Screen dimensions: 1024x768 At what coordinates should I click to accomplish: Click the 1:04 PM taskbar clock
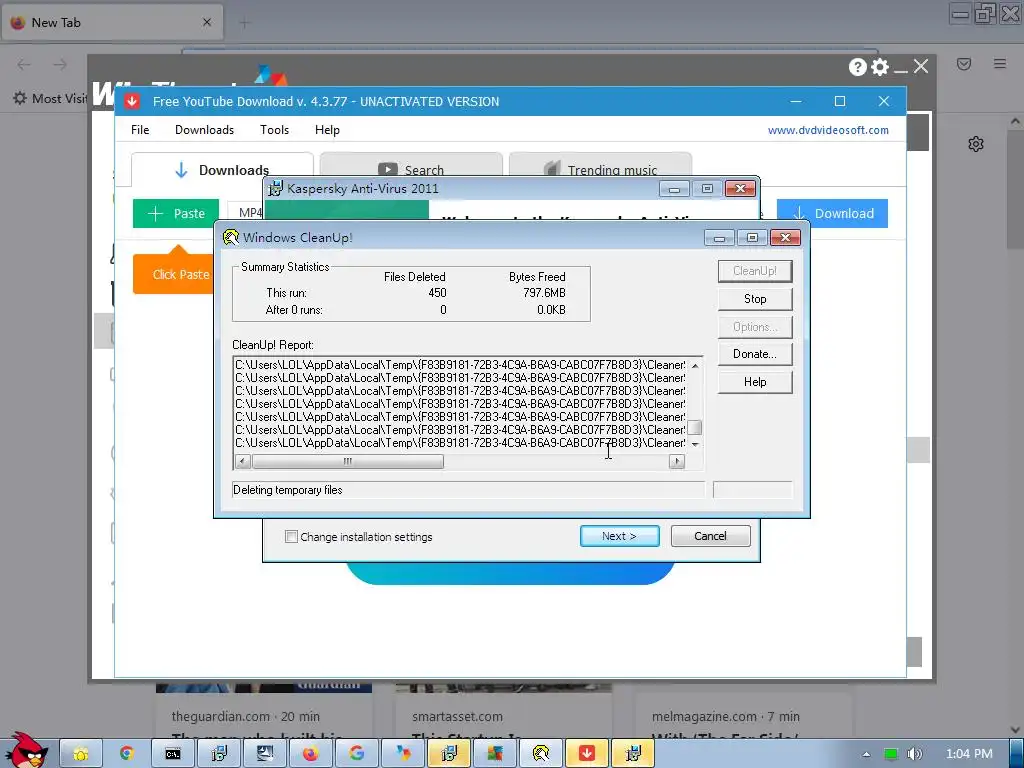[x=969, y=754]
